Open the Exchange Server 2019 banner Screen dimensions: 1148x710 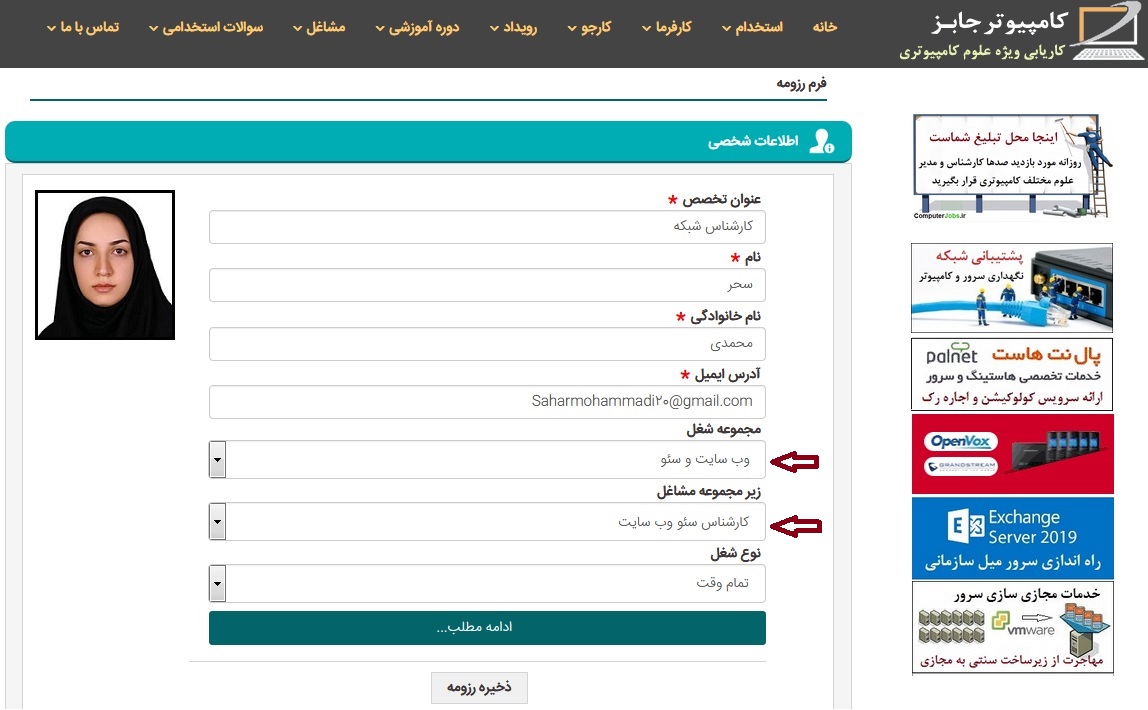[x=1013, y=538]
